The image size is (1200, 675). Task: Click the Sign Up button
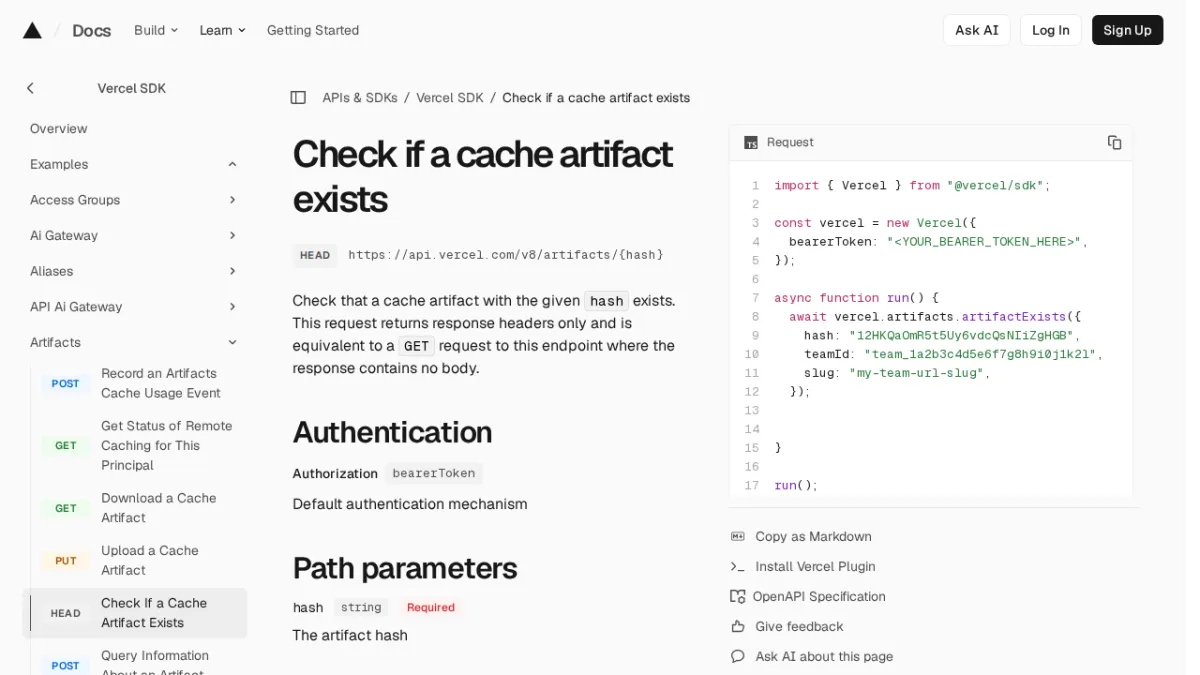(x=1127, y=30)
